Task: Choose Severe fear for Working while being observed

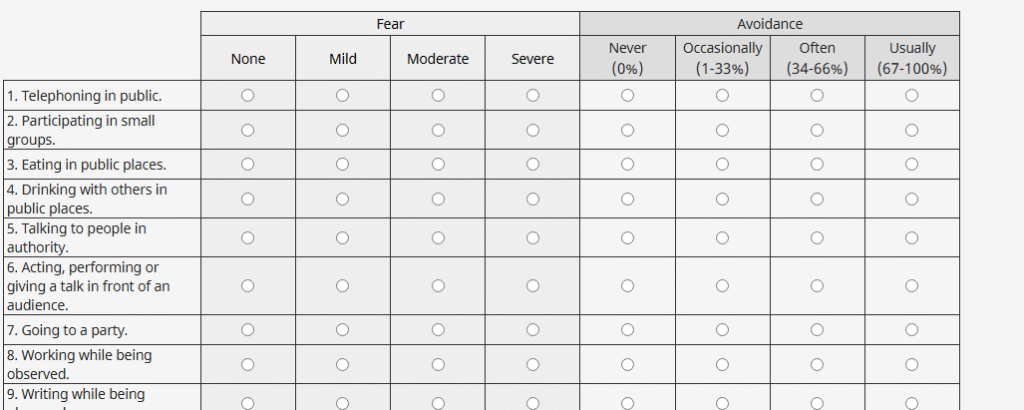Action: point(533,364)
